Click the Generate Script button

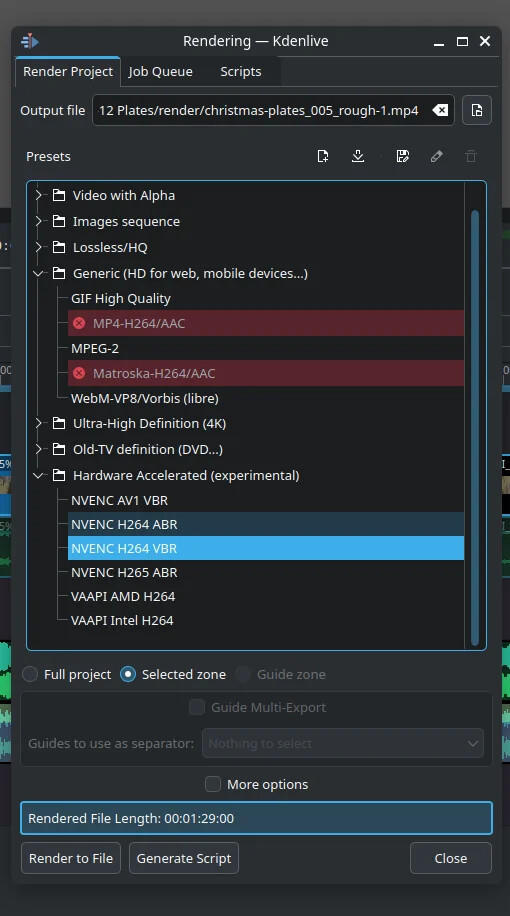tap(184, 858)
